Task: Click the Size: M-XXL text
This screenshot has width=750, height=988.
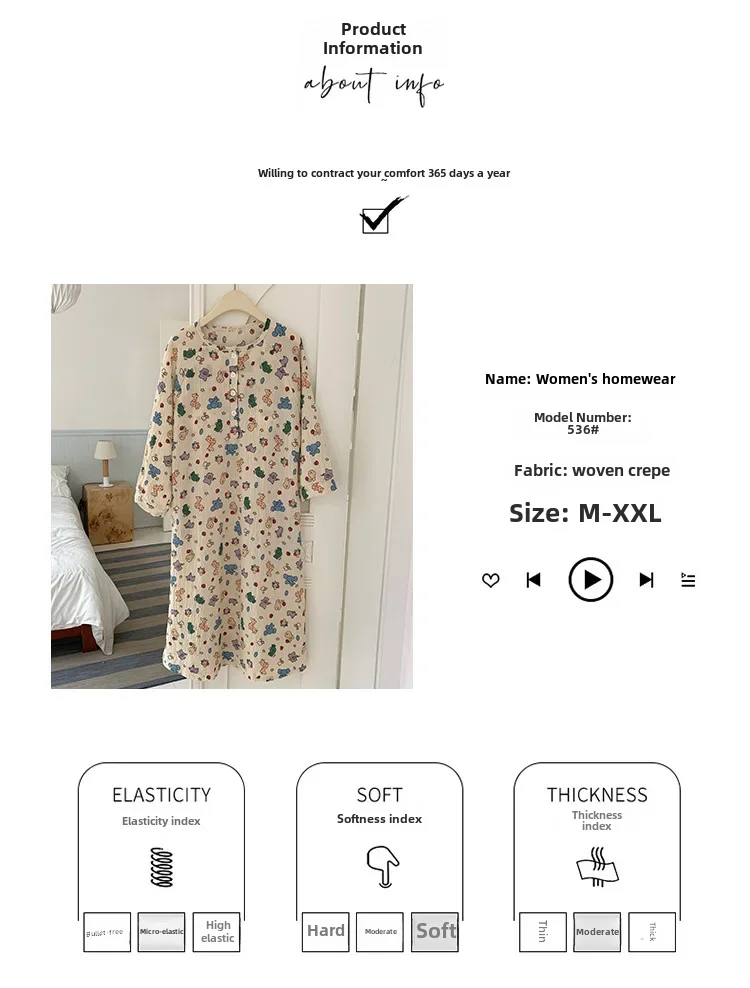Action: (585, 513)
